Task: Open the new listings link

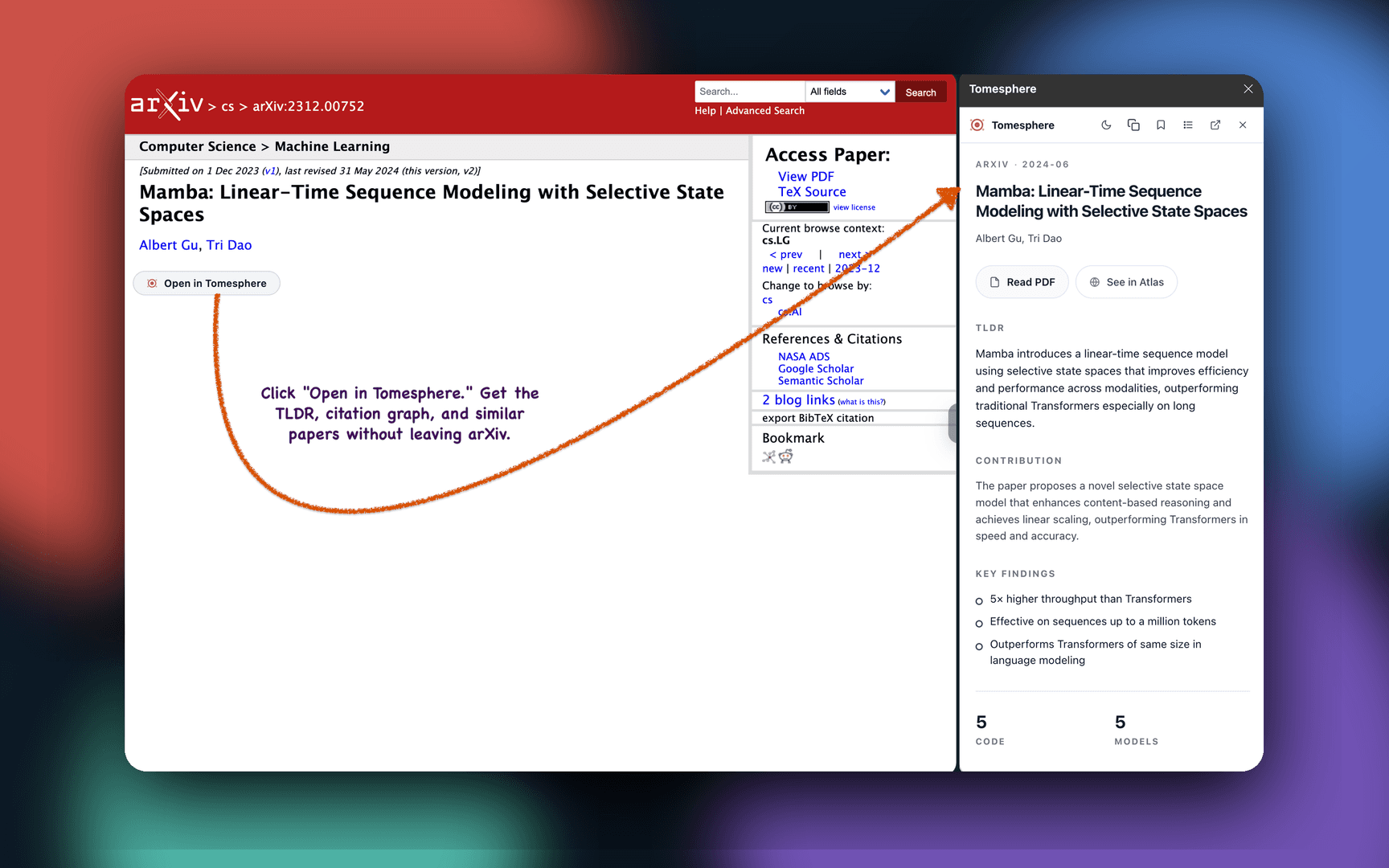Action: point(772,268)
